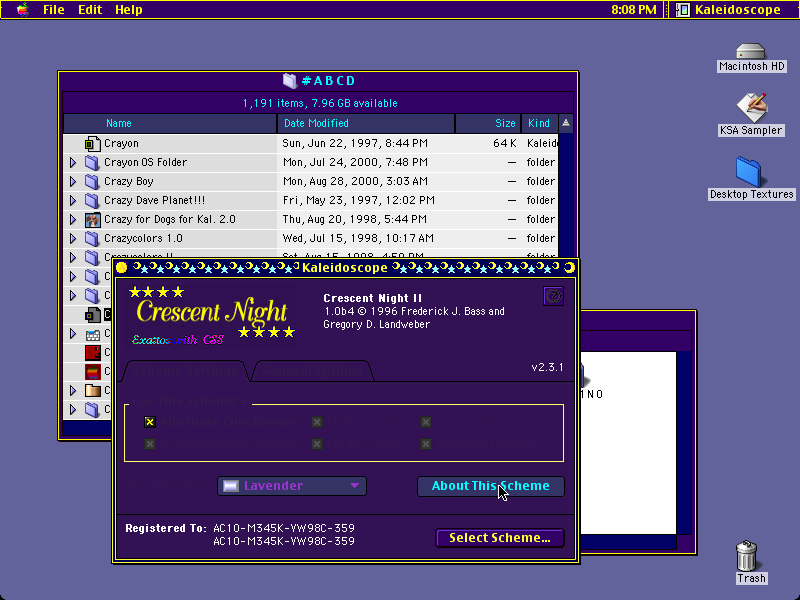This screenshot has width=800, height=600.
Task: Select the Crazy Dave Planet!!! folder icon
Action: [92, 201]
